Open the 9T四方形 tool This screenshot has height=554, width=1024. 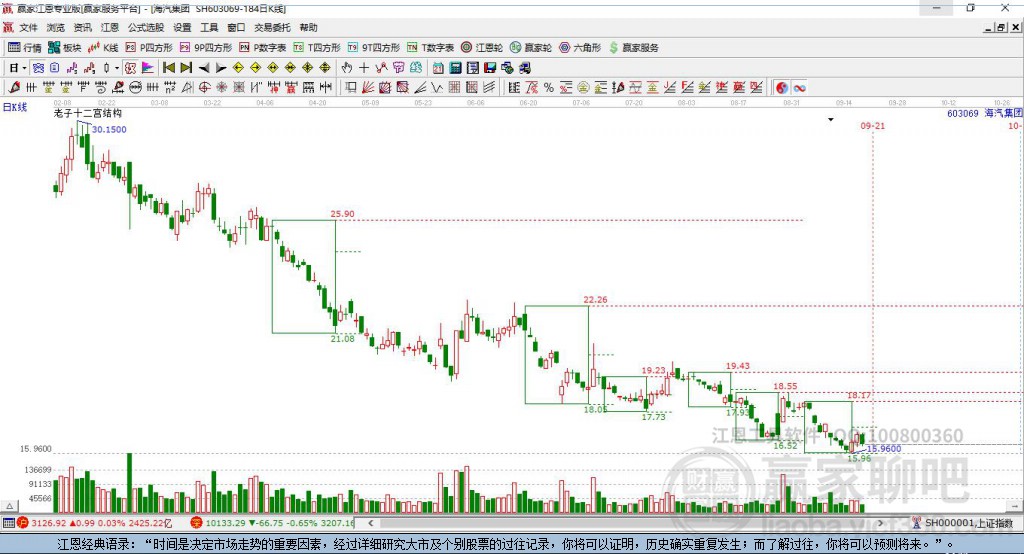point(374,48)
